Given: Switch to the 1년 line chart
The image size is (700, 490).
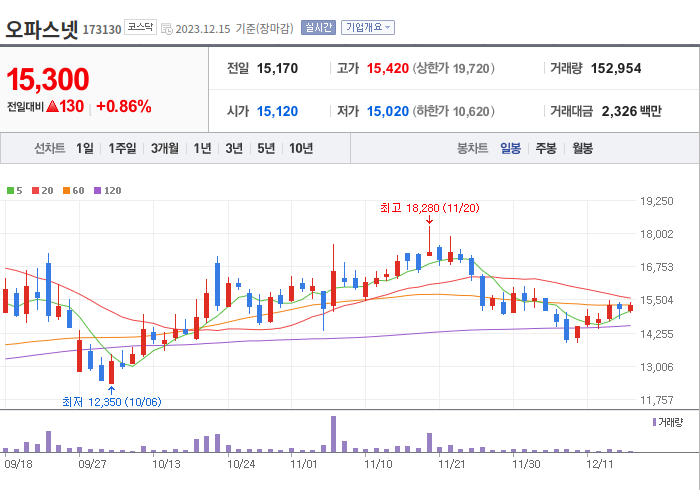Looking at the screenshot, I should (x=202, y=148).
